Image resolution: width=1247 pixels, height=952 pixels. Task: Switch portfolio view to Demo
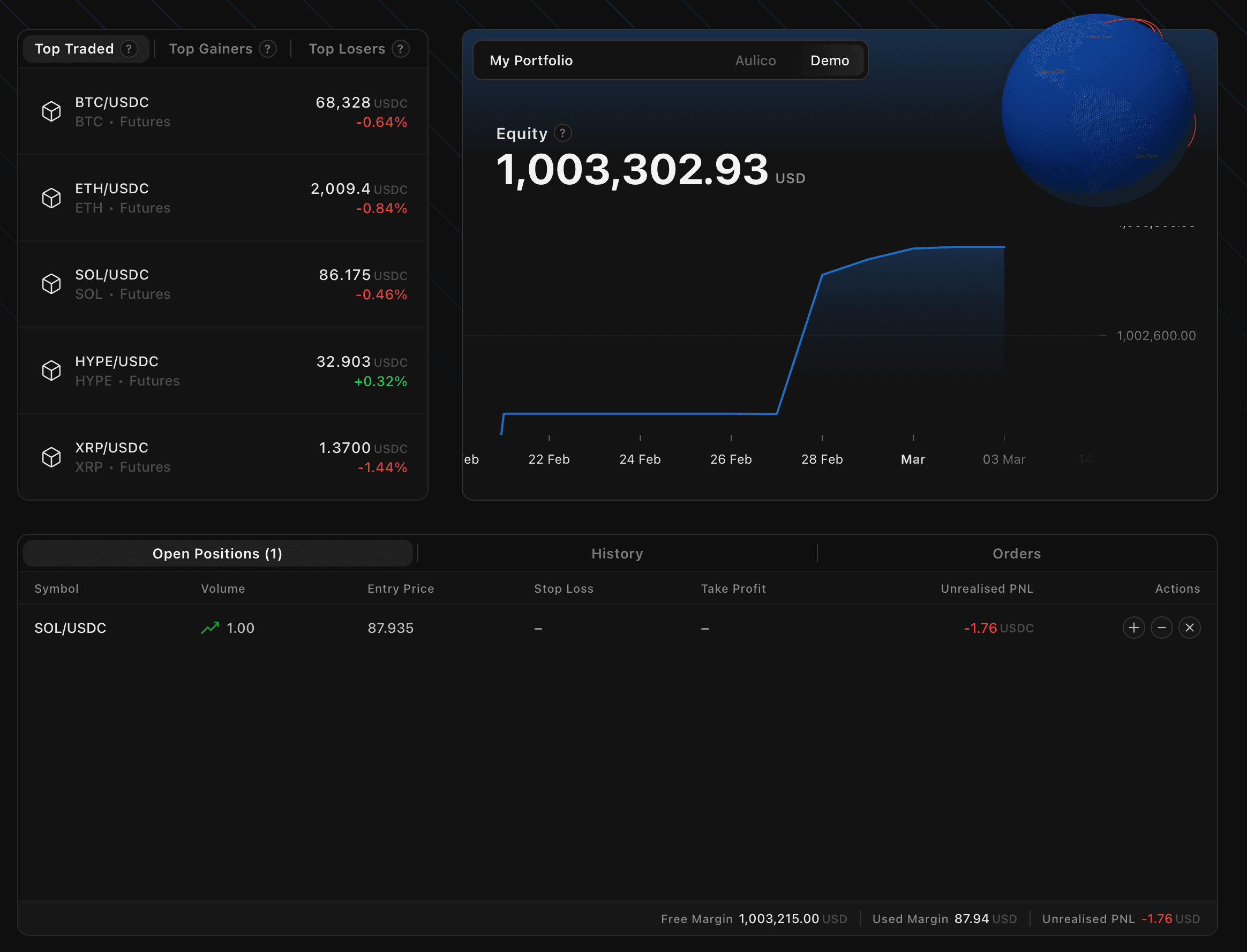[830, 60]
